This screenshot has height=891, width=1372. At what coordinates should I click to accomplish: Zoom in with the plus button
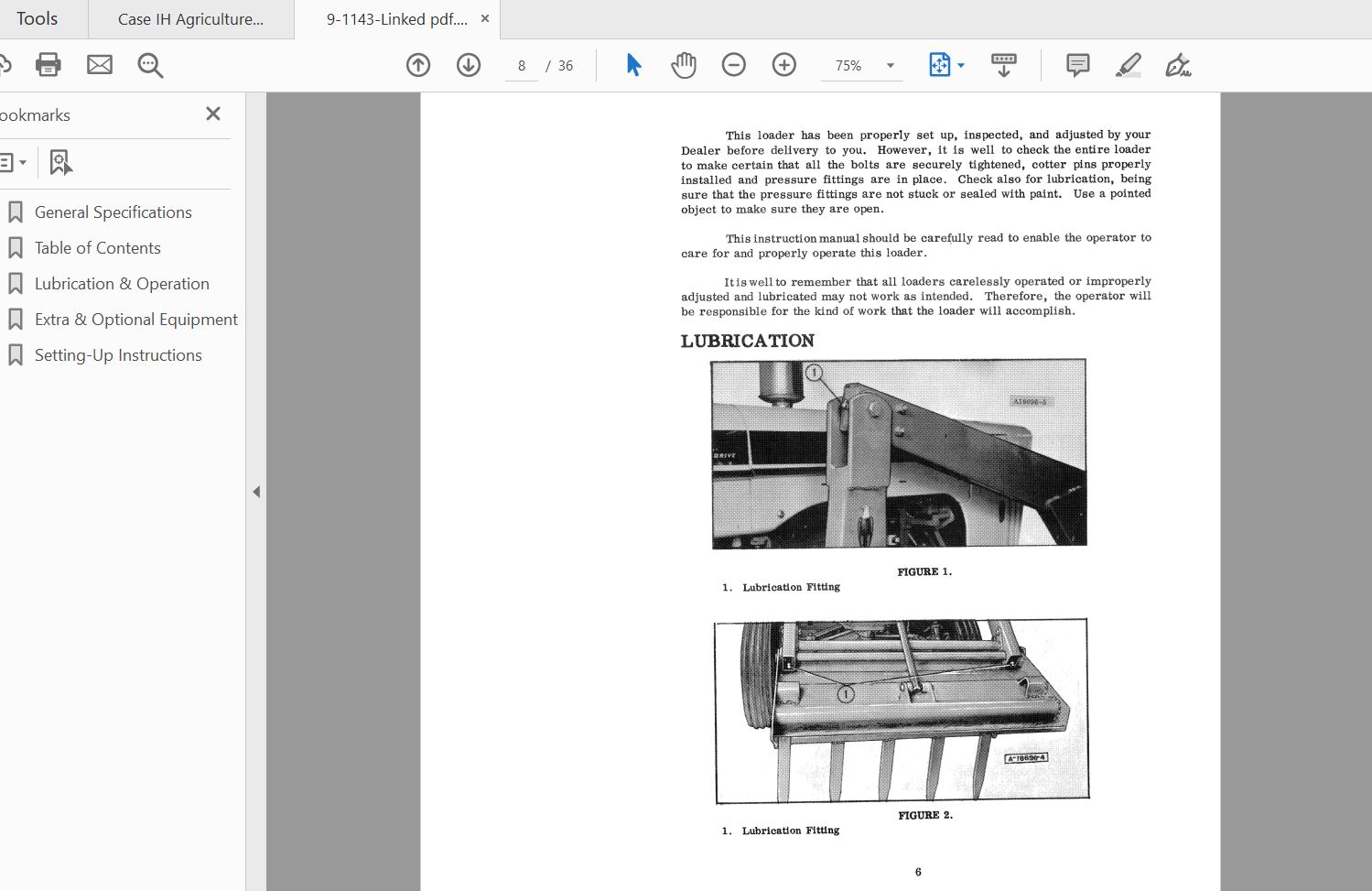(x=784, y=65)
